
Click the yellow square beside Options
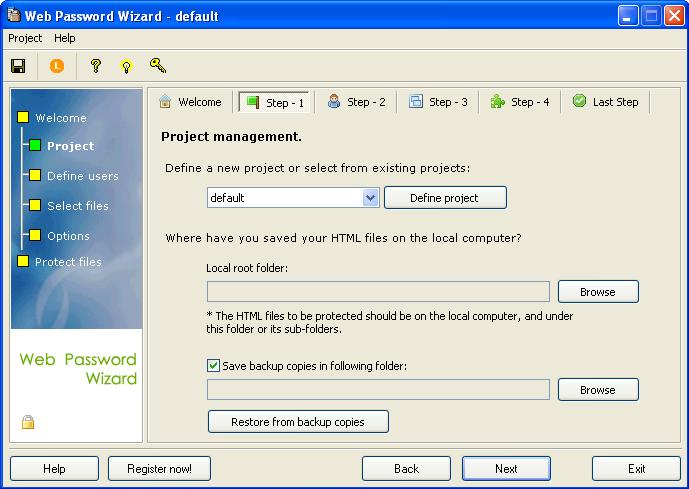coord(35,235)
